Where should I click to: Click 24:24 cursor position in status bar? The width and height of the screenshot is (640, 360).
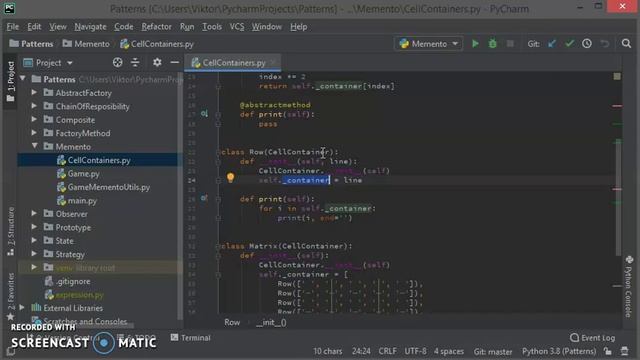pyautogui.click(x=361, y=351)
